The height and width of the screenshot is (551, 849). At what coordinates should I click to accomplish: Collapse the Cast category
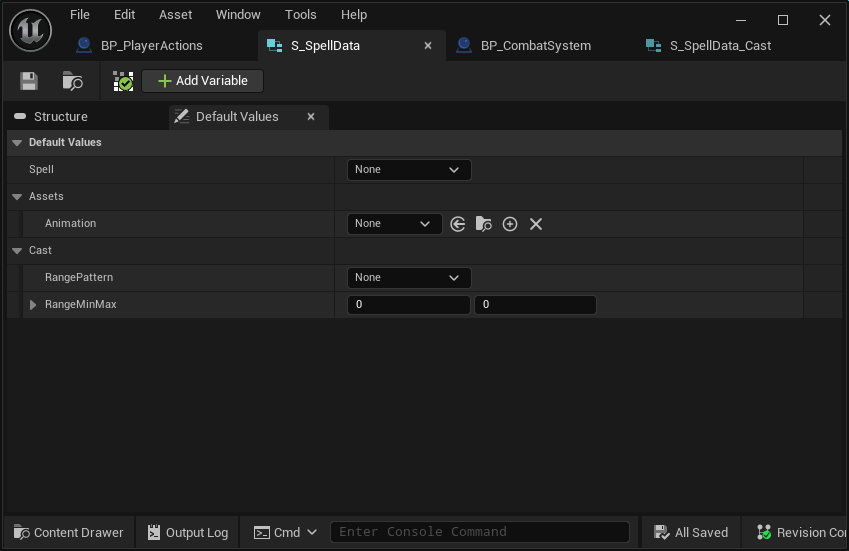17,251
